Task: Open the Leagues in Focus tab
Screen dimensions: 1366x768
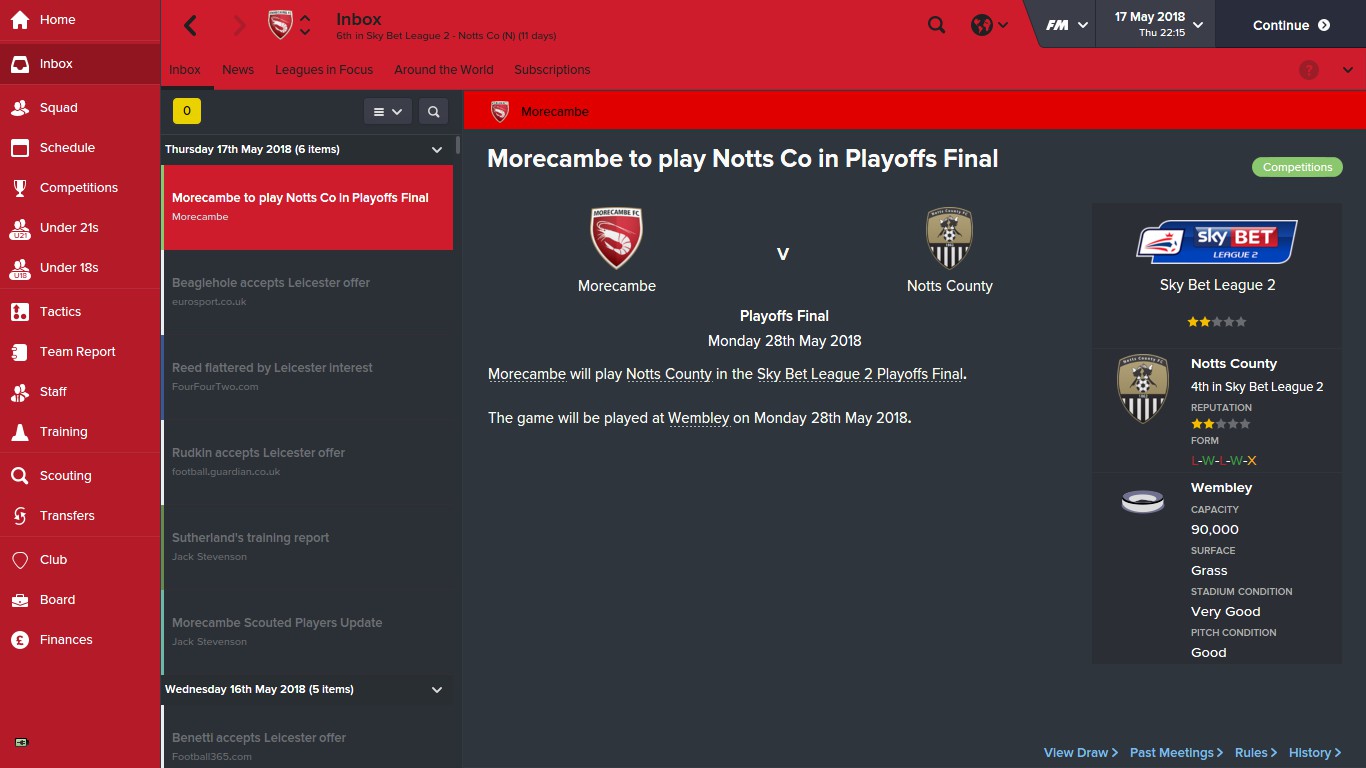Action: coord(324,70)
